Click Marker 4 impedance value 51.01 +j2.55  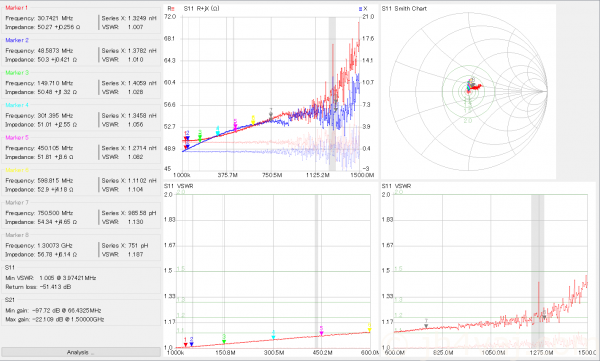(57, 125)
